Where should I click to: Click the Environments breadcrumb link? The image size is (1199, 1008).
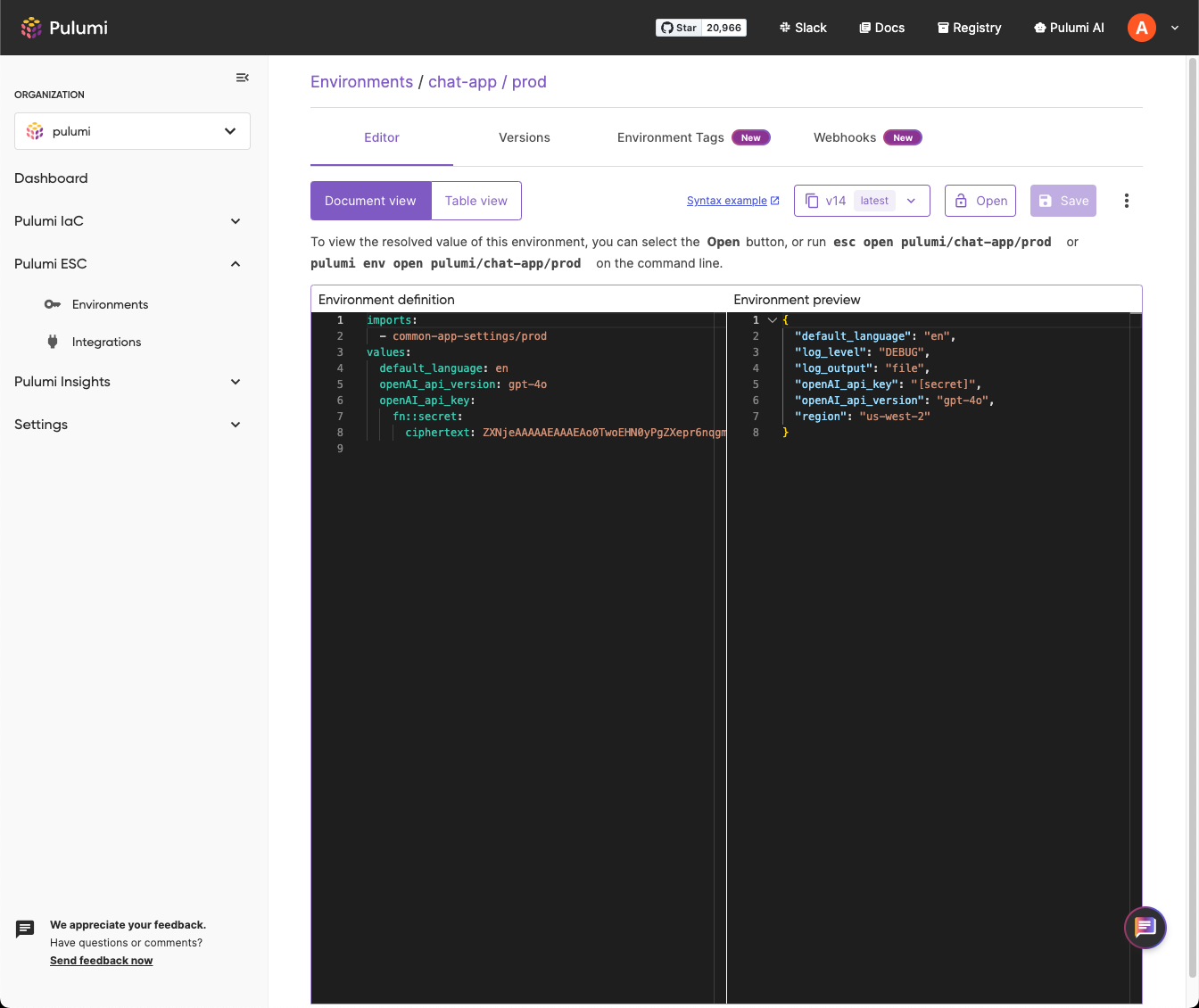tap(361, 82)
